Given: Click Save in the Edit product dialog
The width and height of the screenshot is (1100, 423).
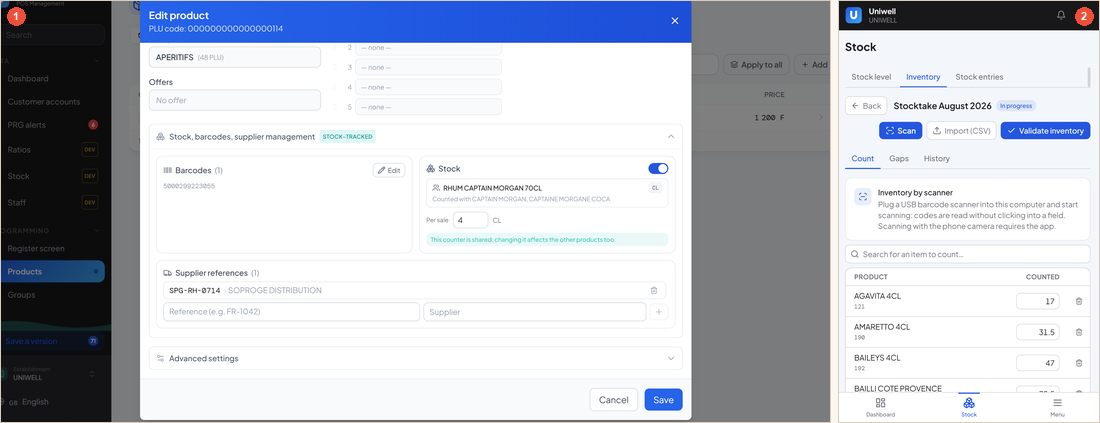Looking at the screenshot, I should 663,400.
